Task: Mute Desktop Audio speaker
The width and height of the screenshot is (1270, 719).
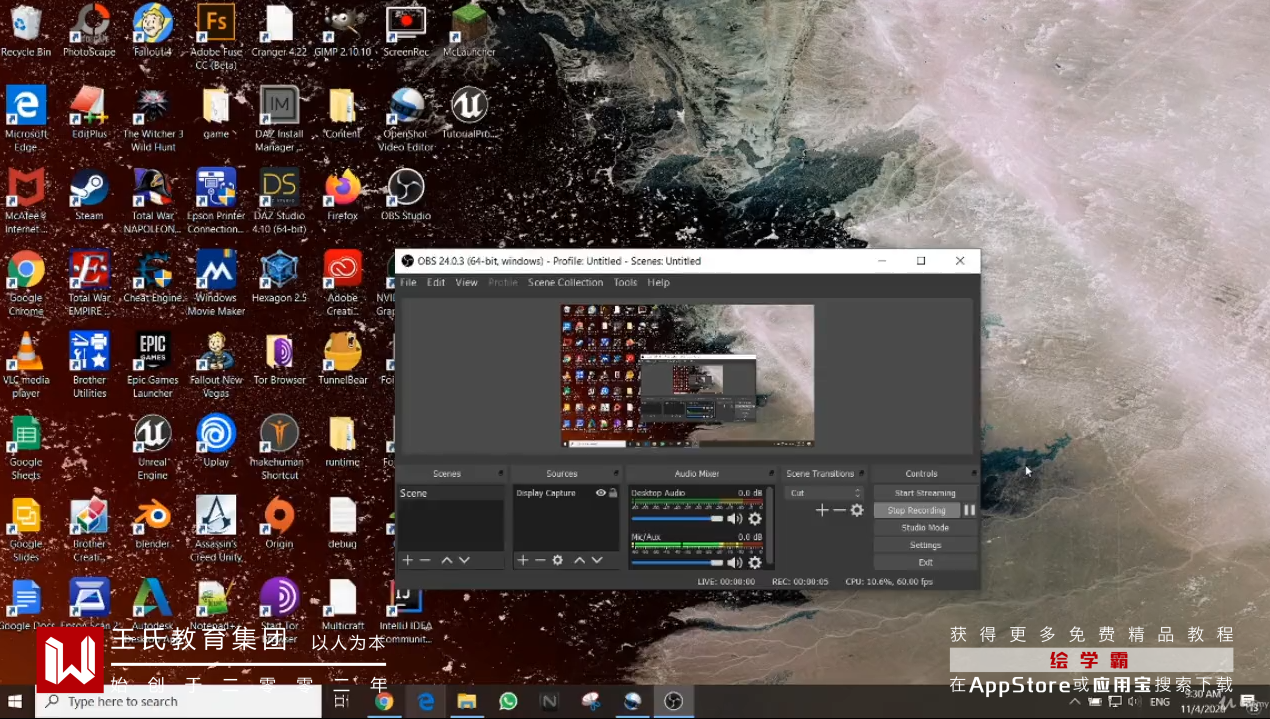Action: (x=735, y=518)
